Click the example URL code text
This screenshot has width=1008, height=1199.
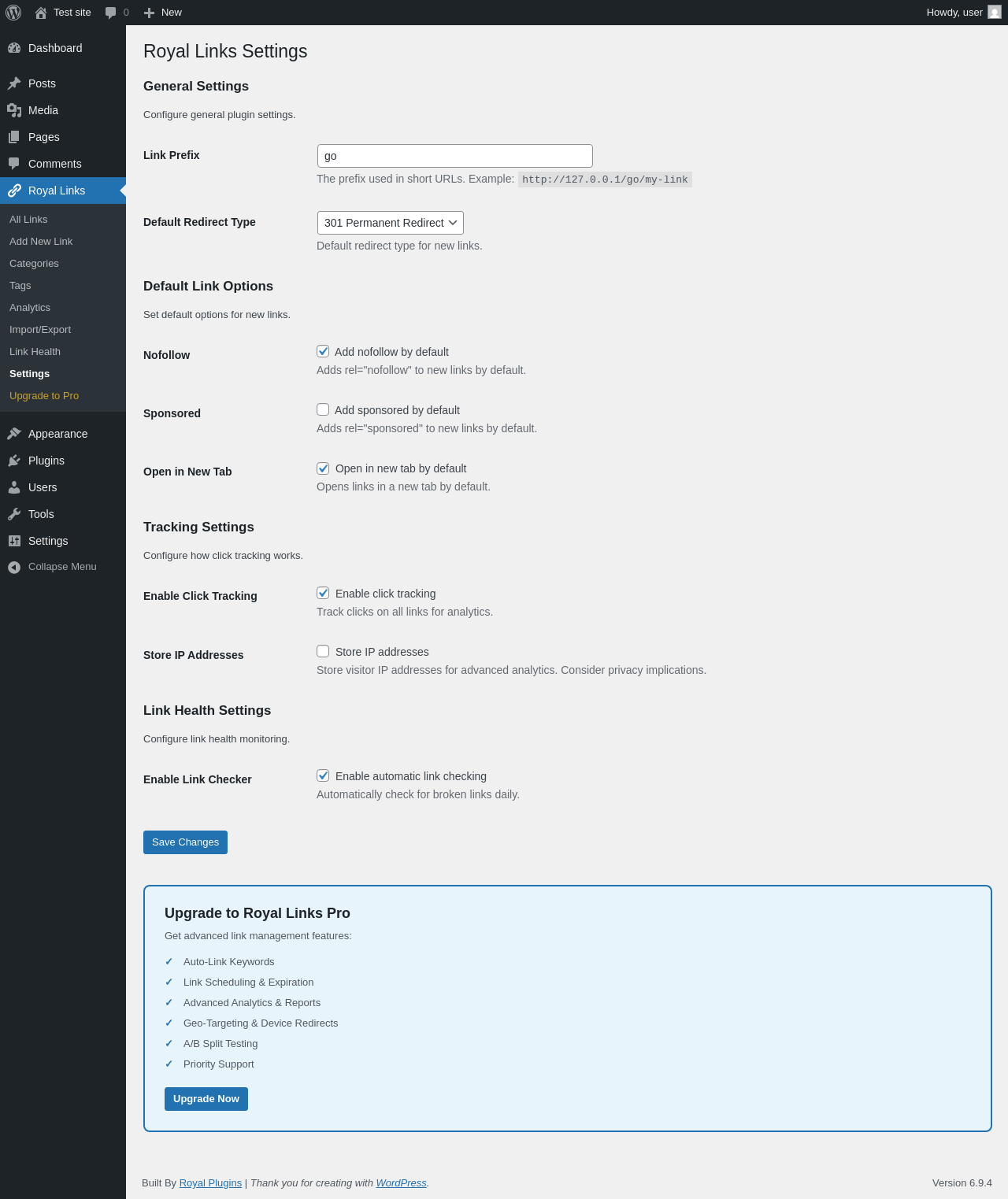pos(605,179)
